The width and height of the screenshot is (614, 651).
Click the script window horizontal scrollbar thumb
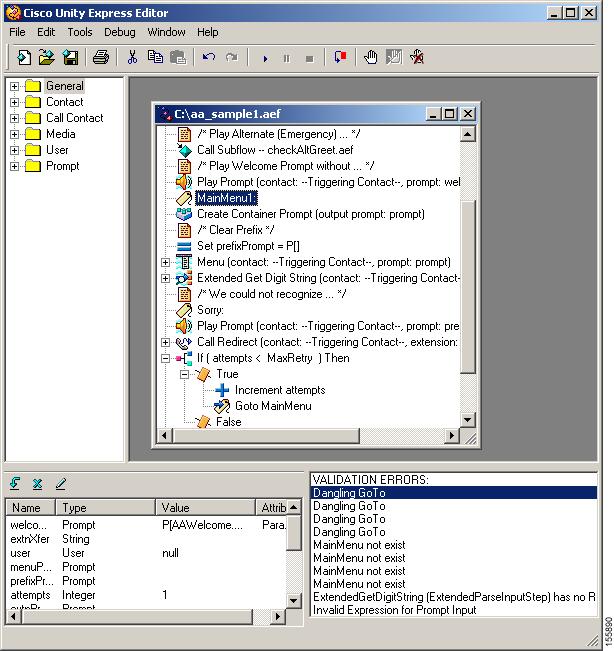(266, 436)
